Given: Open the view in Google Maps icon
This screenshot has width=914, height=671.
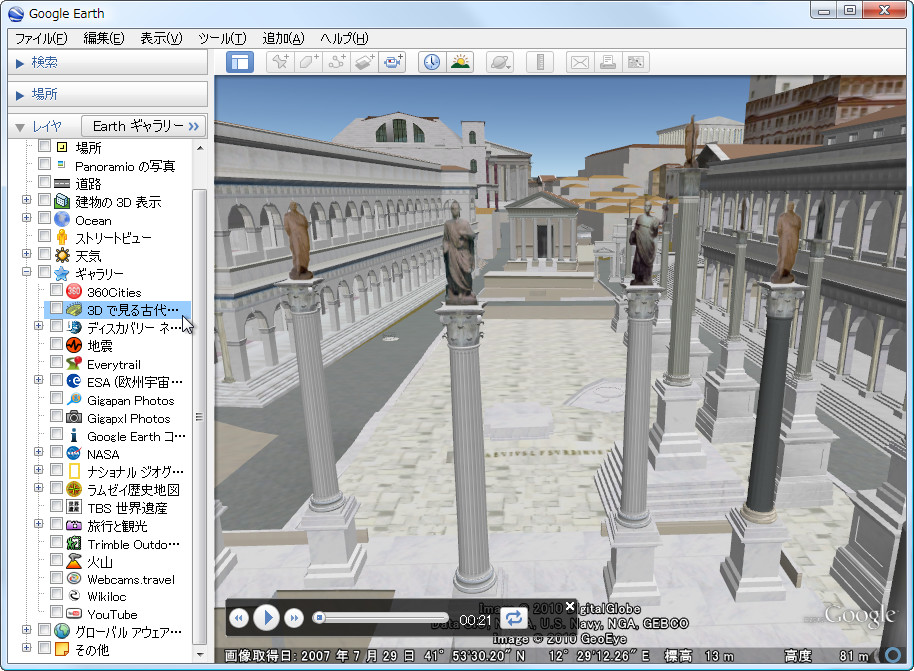Looking at the screenshot, I should pyautogui.click(x=636, y=62).
